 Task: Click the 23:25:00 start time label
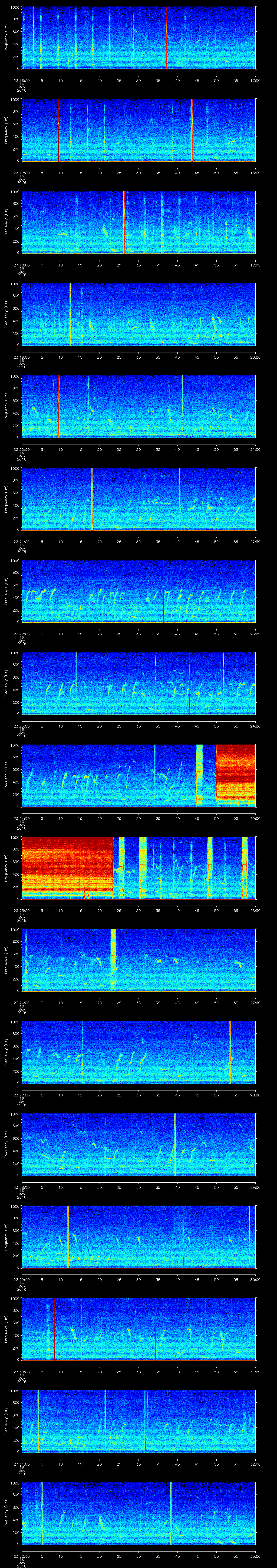pyautogui.click(x=22, y=910)
